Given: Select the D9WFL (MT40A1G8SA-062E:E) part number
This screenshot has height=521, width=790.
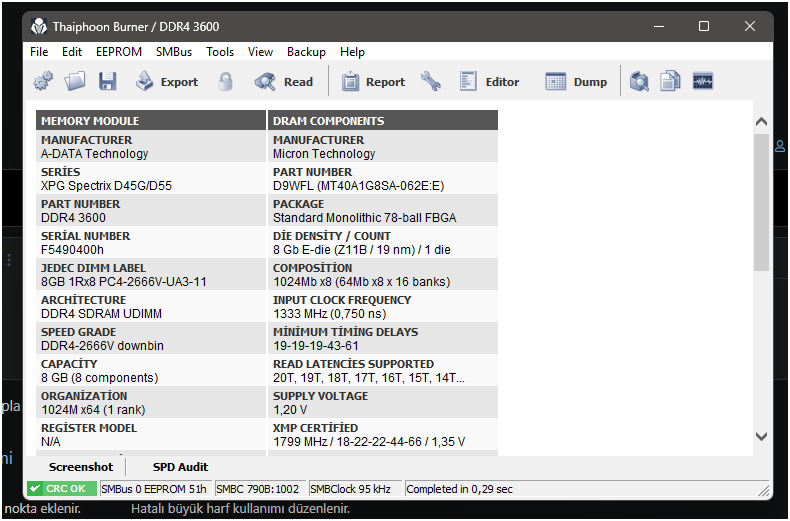Looking at the screenshot, I should pyautogui.click(x=359, y=186).
